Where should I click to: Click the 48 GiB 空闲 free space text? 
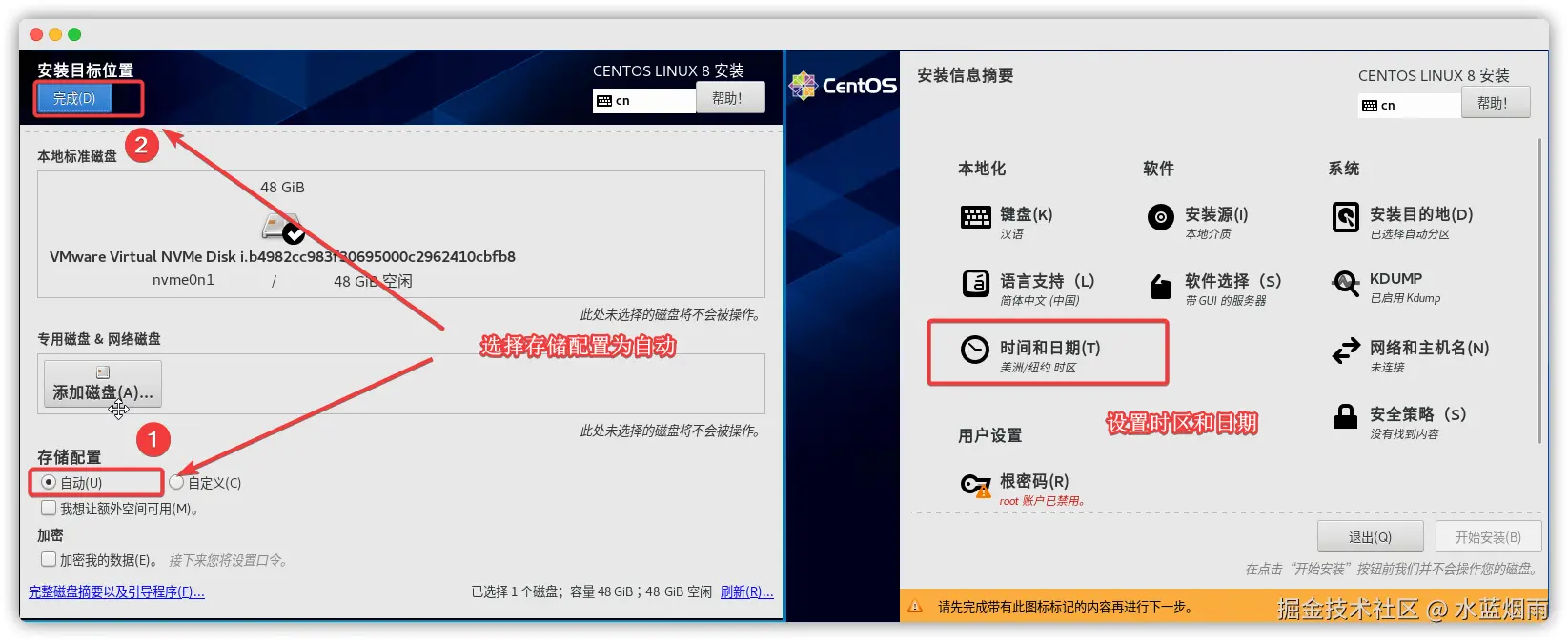[373, 281]
